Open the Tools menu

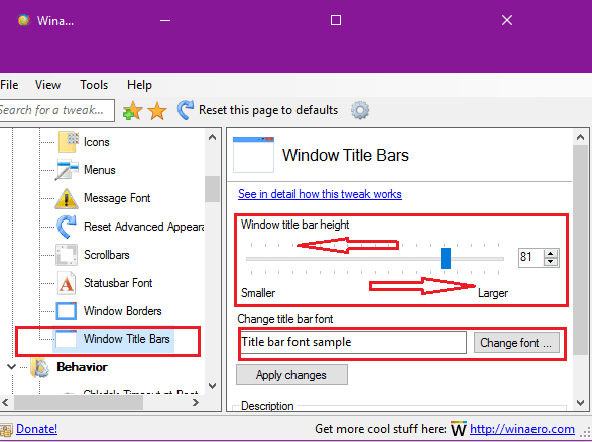(94, 85)
